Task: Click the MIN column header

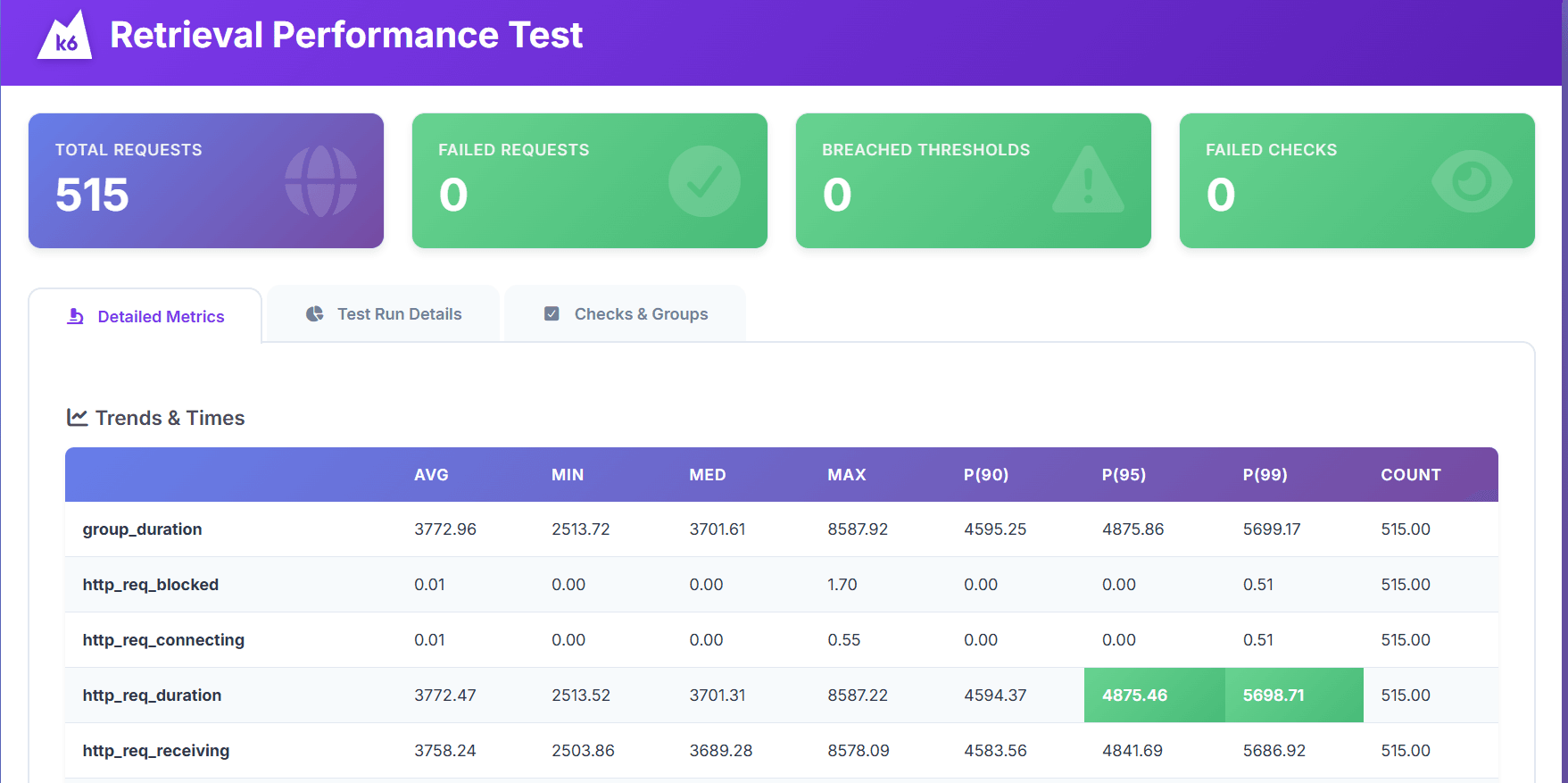Action: pyautogui.click(x=568, y=475)
